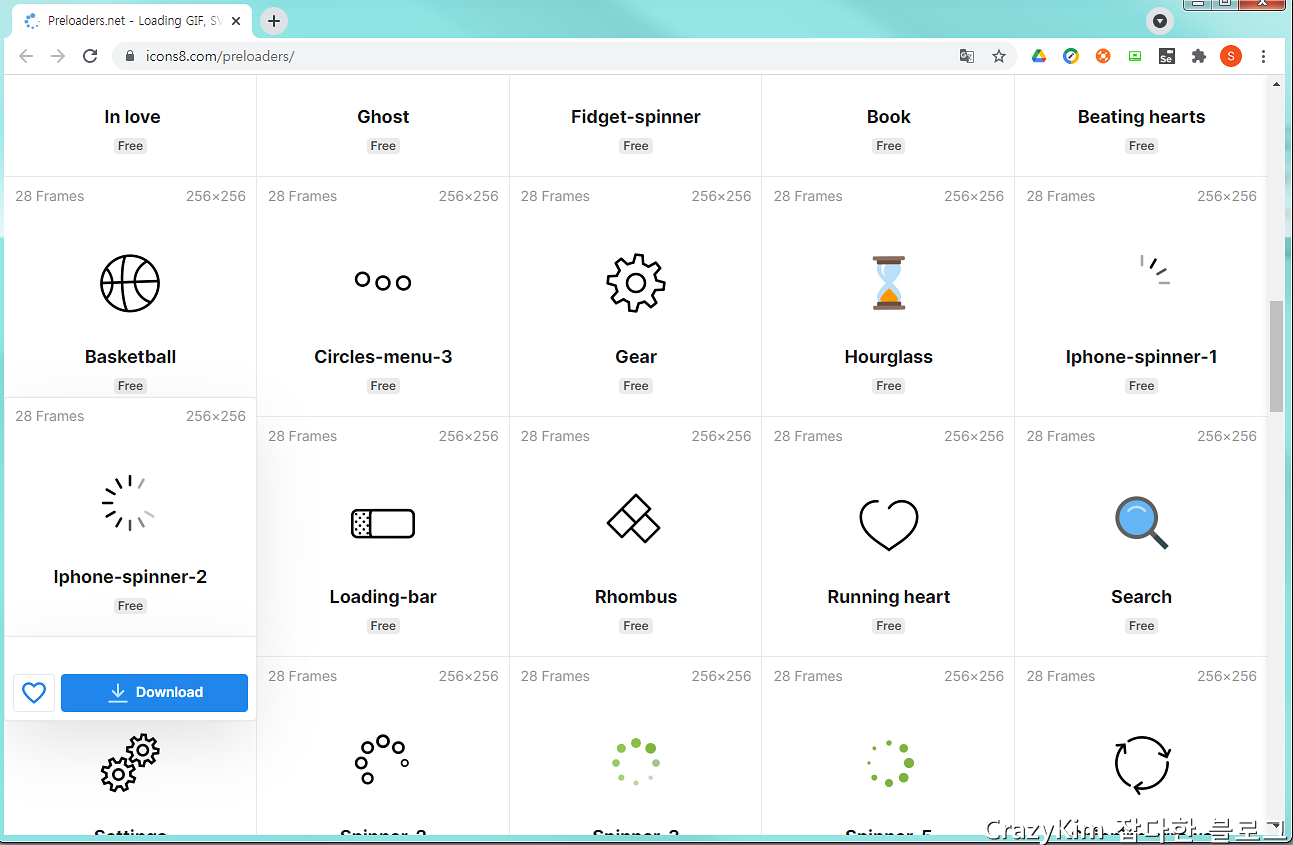Click the Basketball preloader icon
This screenshot has height=845, width=1293.
click(130, 283)
